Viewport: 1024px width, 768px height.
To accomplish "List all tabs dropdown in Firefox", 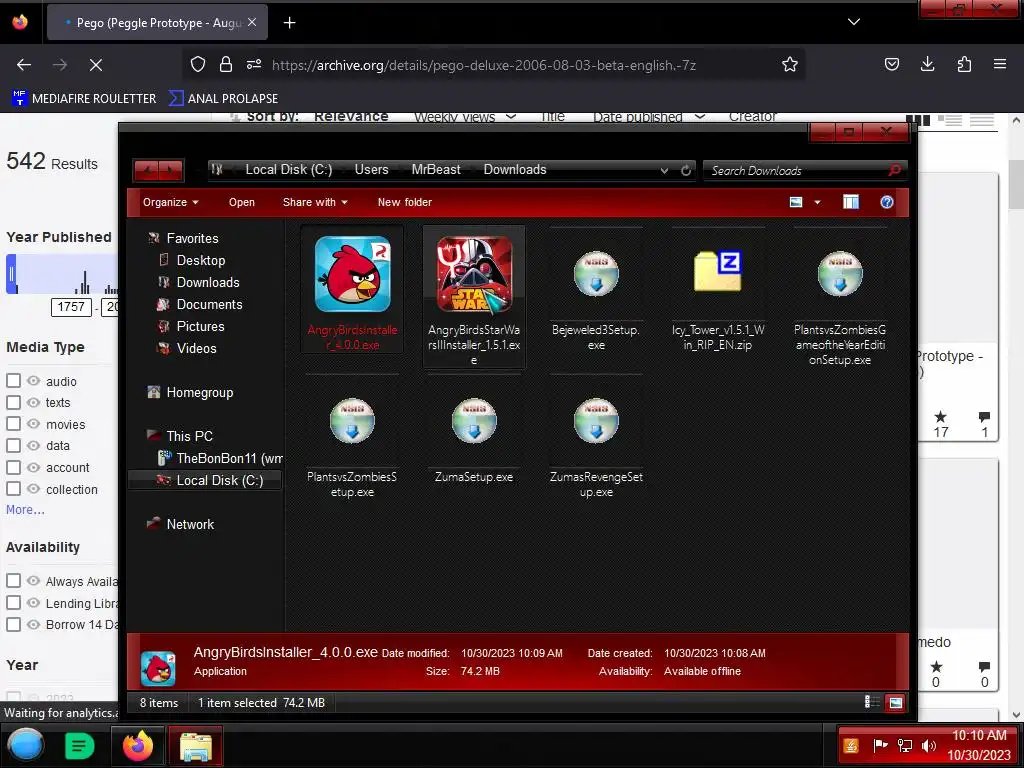I will [x=854, y=22].
